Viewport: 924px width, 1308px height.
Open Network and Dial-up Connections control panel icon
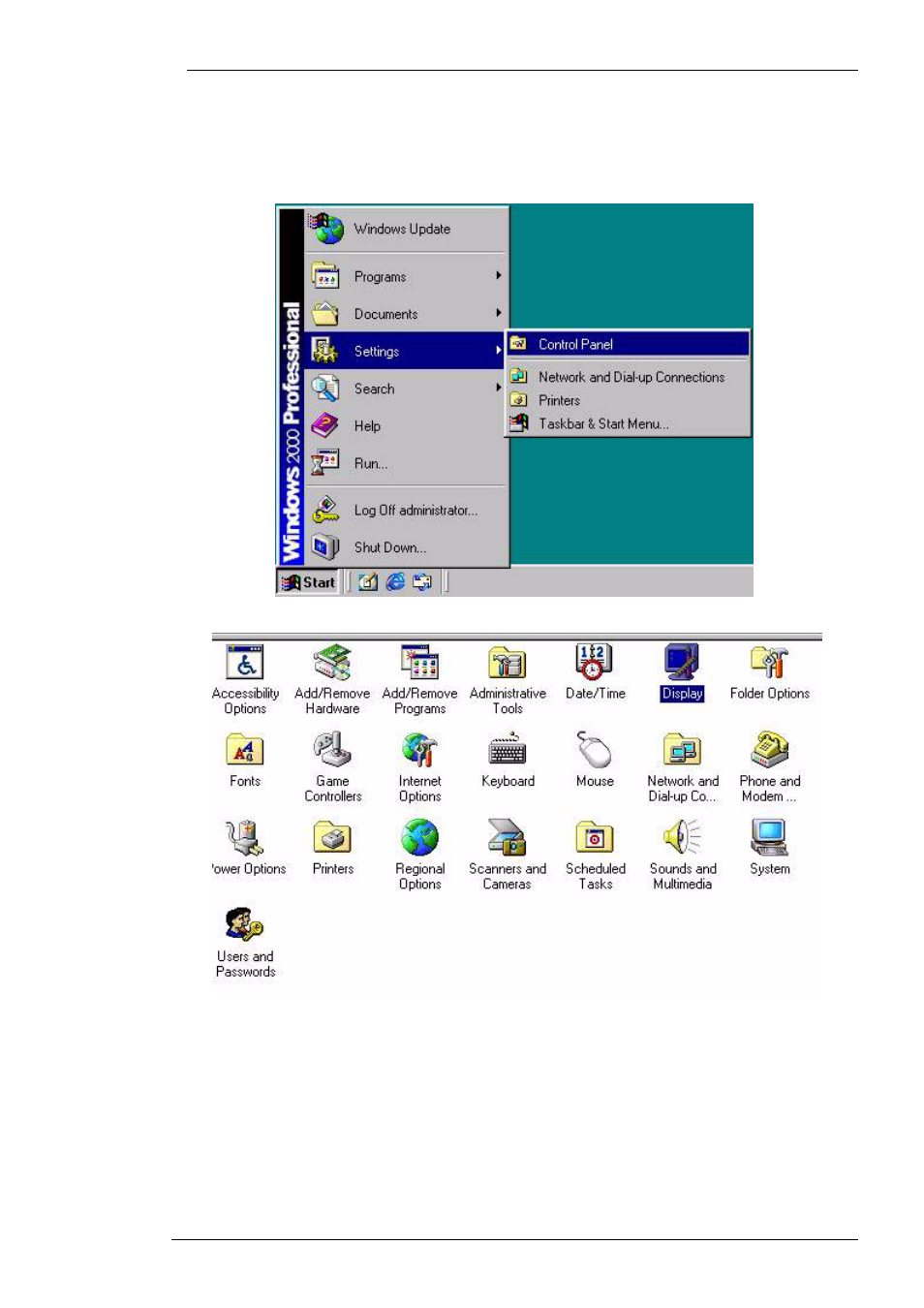[683, 751]
